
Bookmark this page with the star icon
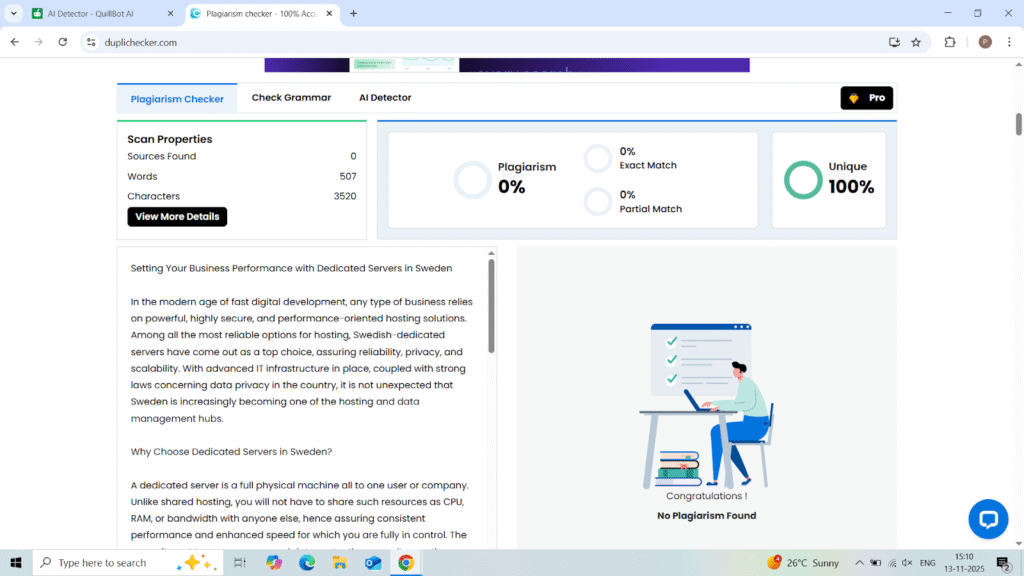[916, 42]
